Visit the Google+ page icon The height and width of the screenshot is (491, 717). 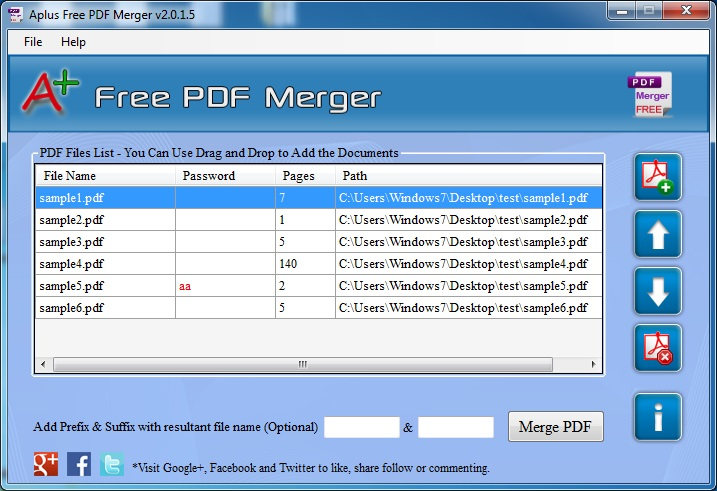(x=46, y=464)
